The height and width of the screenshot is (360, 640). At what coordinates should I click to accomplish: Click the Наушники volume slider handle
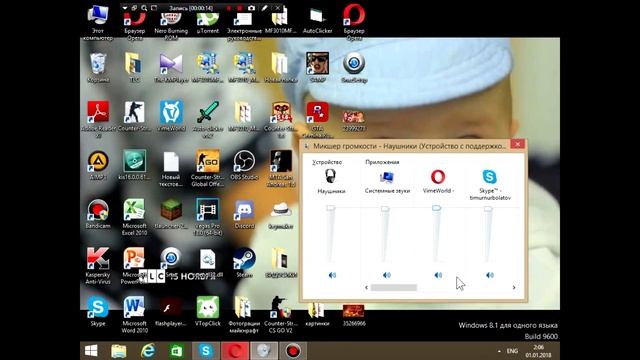pyautogui.click(x=331, y=208)
